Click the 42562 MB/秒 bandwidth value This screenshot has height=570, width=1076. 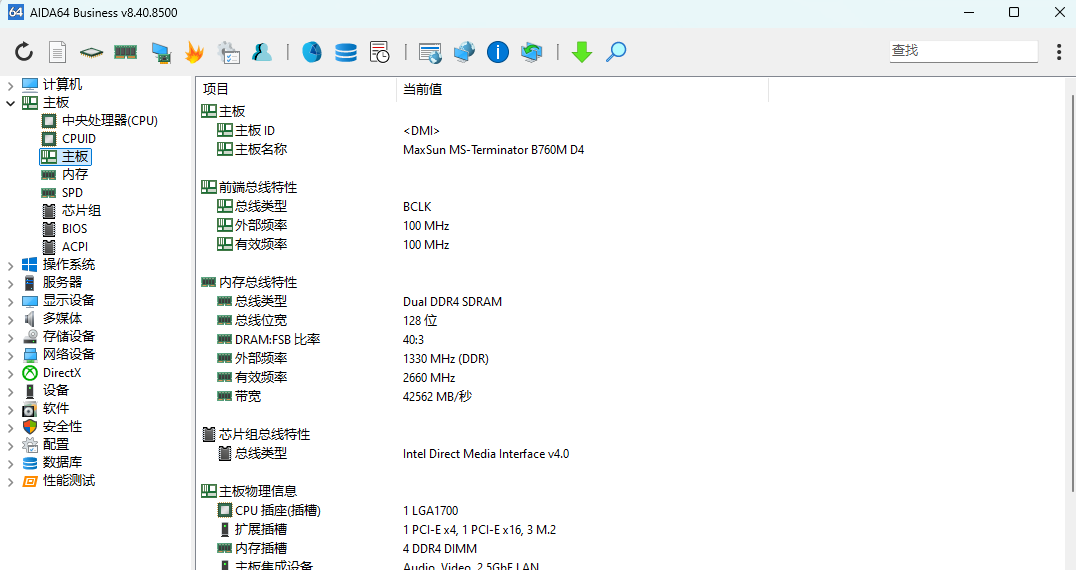pos(437,396)
